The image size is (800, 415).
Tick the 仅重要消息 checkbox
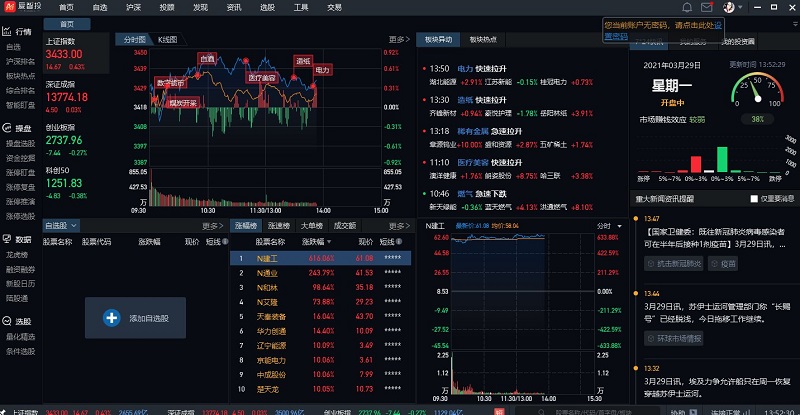click(754, 199)
